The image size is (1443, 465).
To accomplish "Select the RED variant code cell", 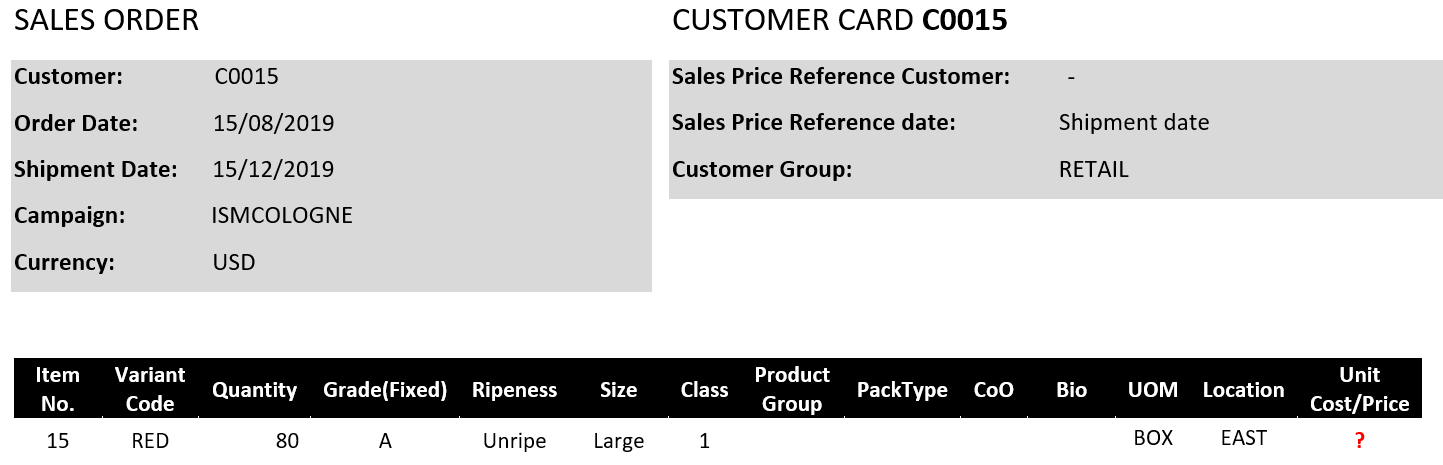I will tap(150, 441).
